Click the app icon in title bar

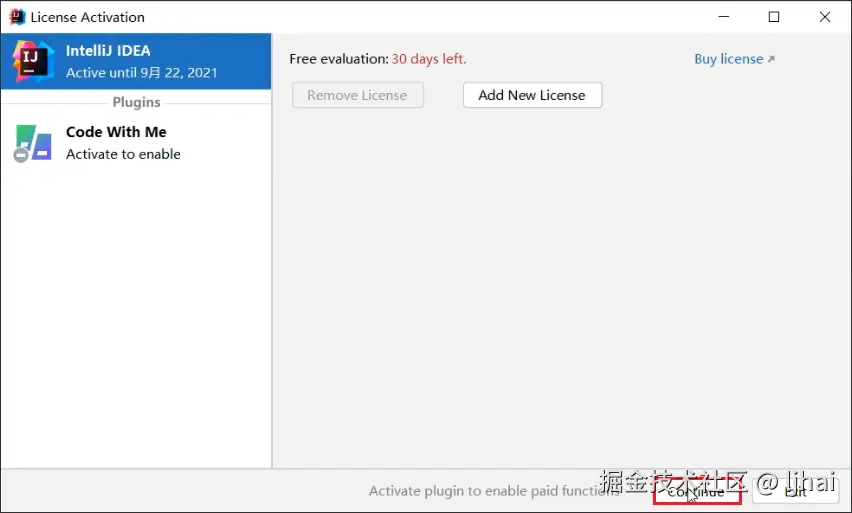point(17,17)
